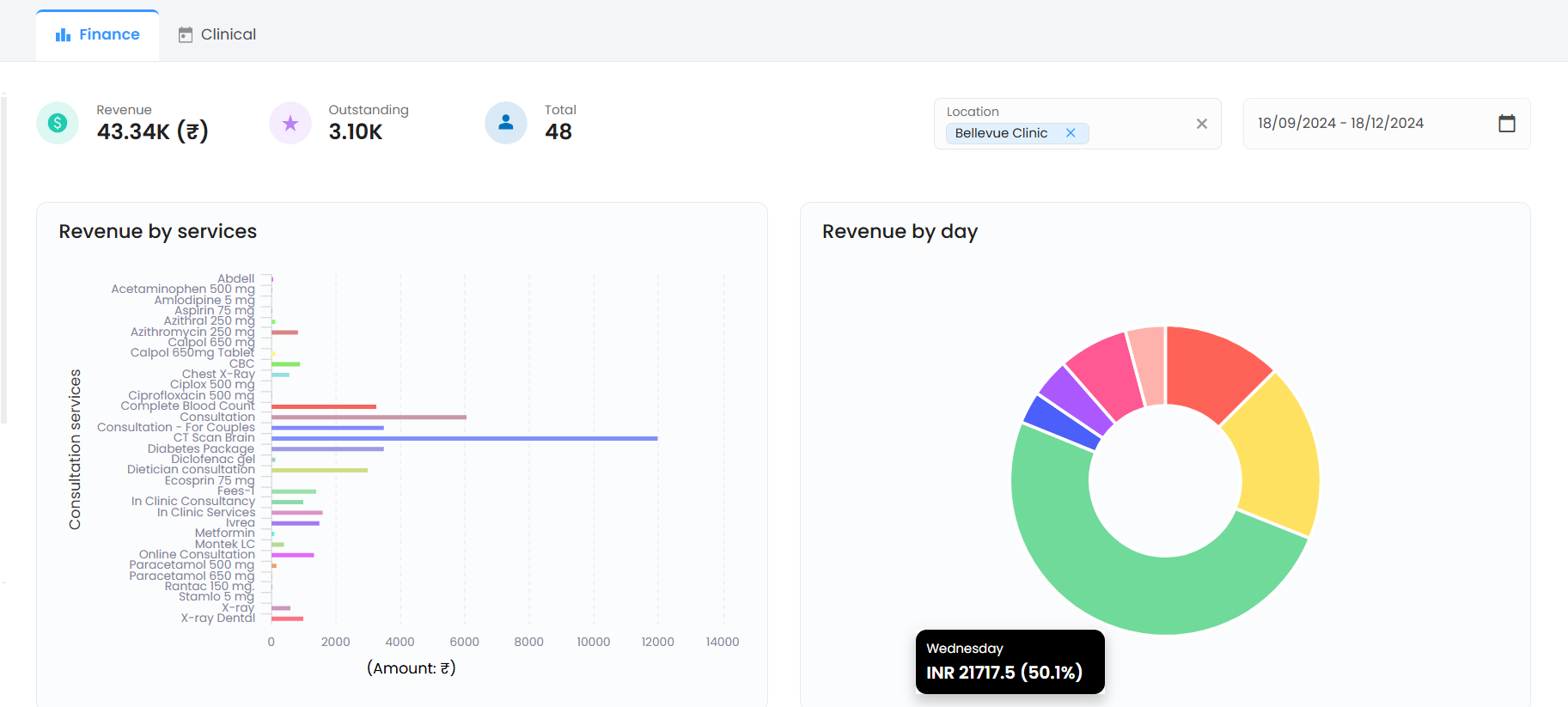Image resolution: width=1568 pixels, height=707 pixels.
Task: Click the 43.34K revenue value
Action: pyautogui.click(x=153, y=131)
